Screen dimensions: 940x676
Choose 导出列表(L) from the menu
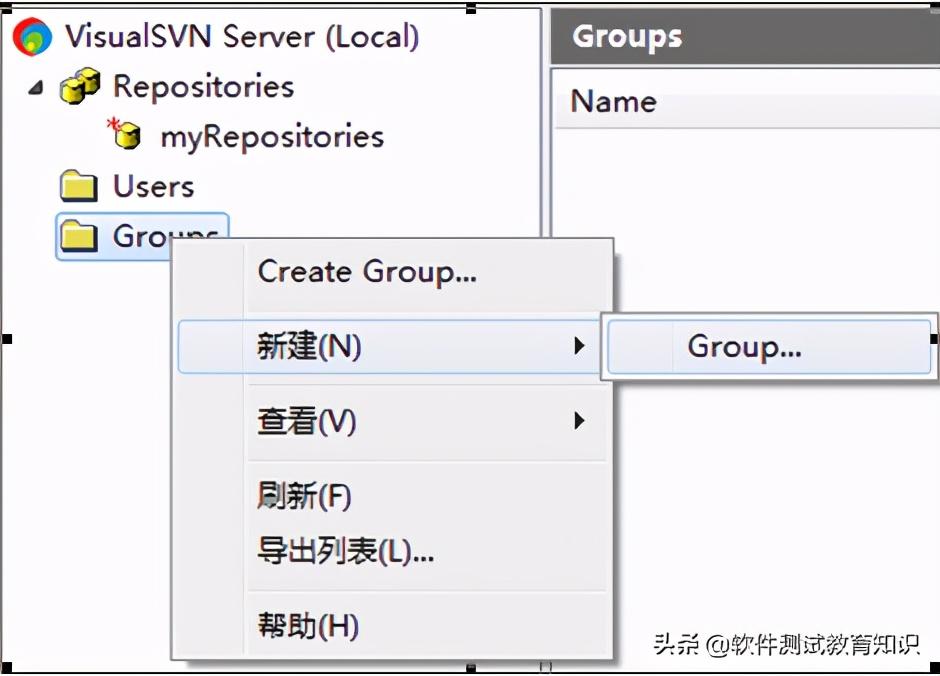point(345,549)
